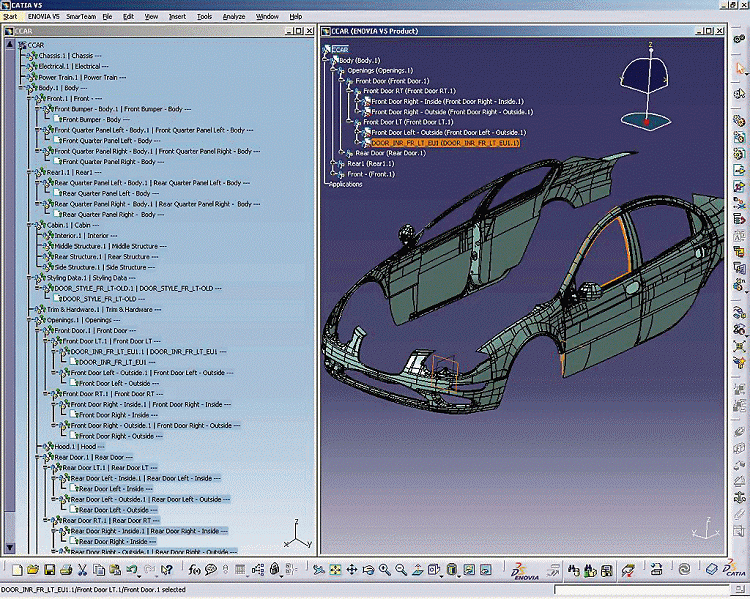Click the Zoom In magnifier icon

[385, 570]
